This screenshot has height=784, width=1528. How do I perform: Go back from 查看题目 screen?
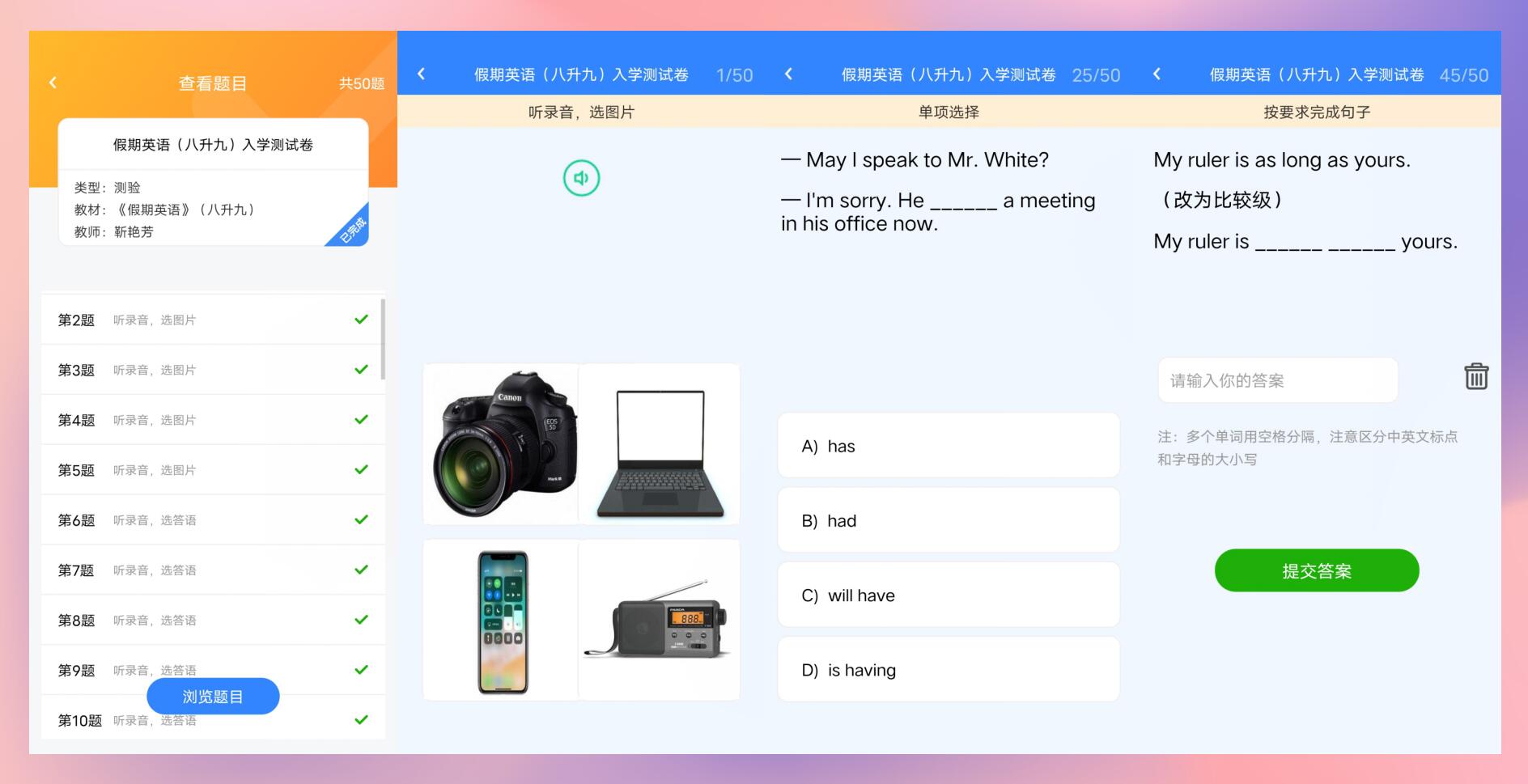pyautogui.click(x=53, y=83)
